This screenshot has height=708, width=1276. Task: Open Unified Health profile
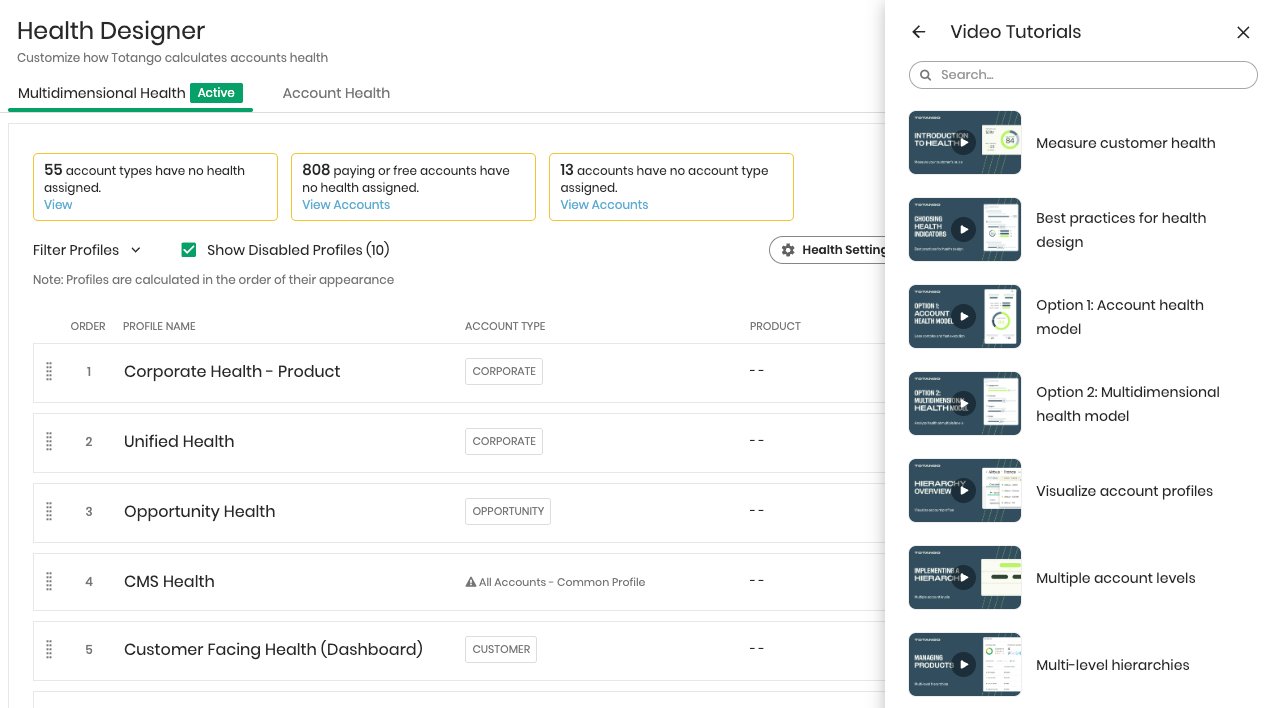coord(179,441)
